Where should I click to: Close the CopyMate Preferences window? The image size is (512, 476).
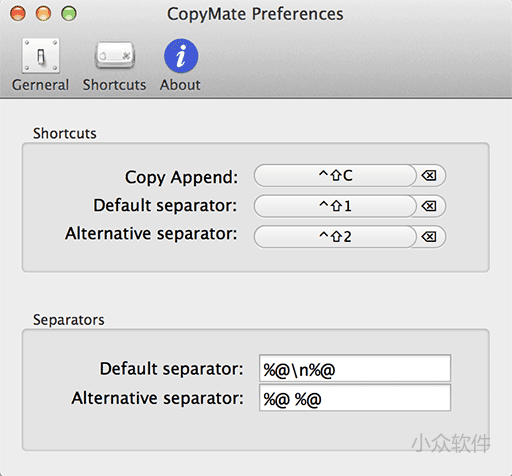tap(18, 14)
